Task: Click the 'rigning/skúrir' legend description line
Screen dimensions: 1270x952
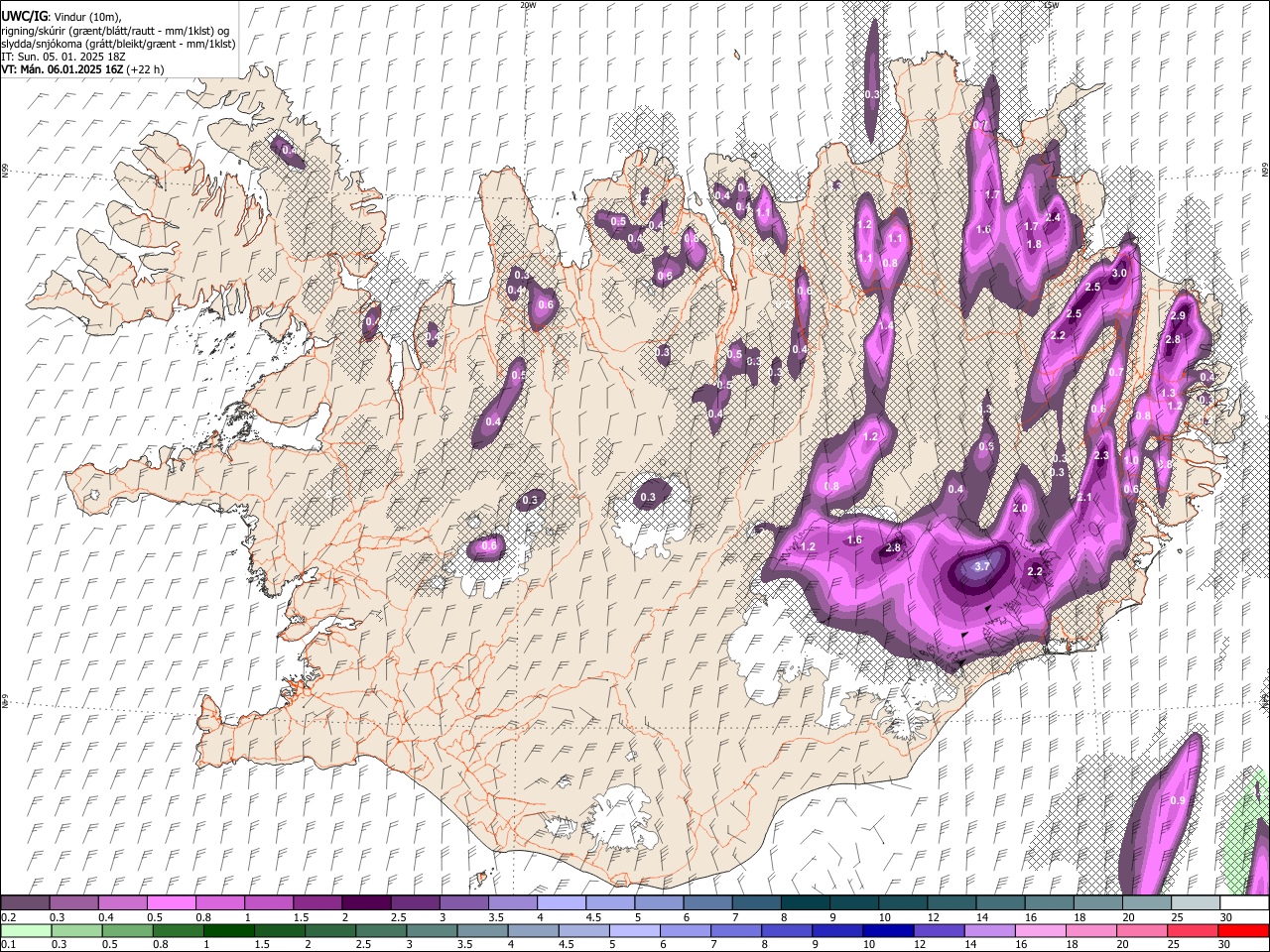Action: pos(115,31)
